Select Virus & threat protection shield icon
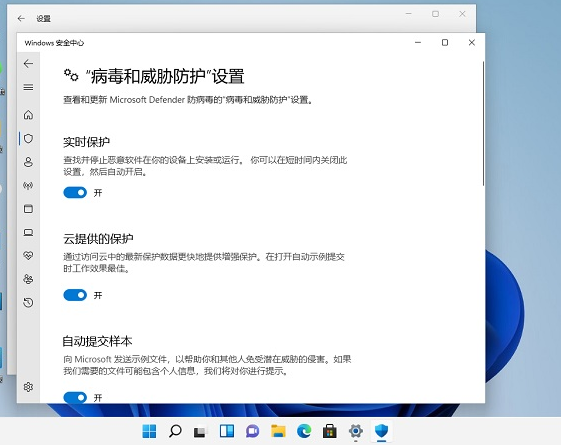Image resolution: width=561 pixels, height=446 pixels. point(28,138)
